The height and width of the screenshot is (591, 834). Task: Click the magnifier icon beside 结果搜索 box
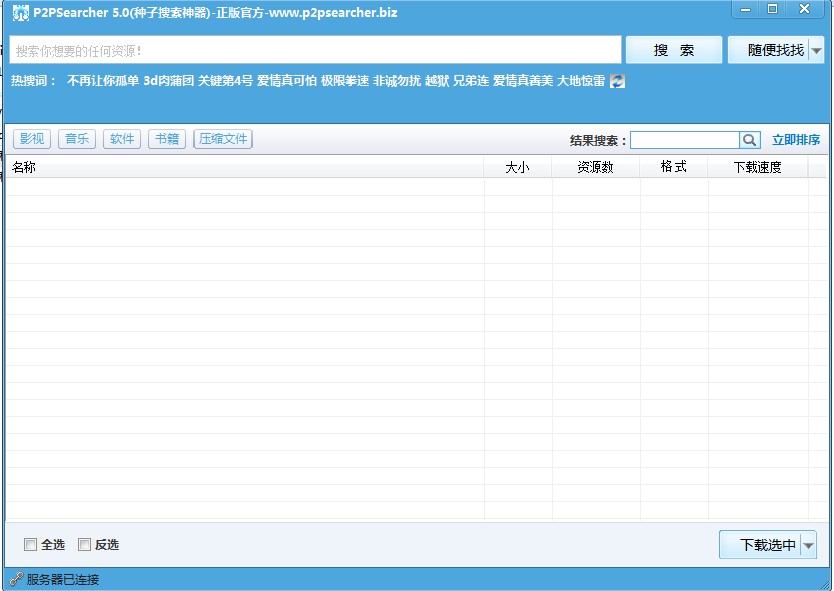(749, 140)
